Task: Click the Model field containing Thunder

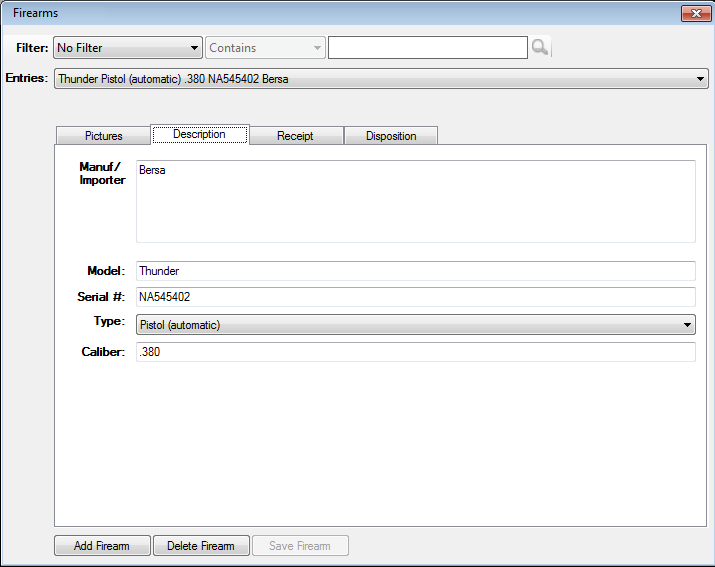Action: [416, 271]
